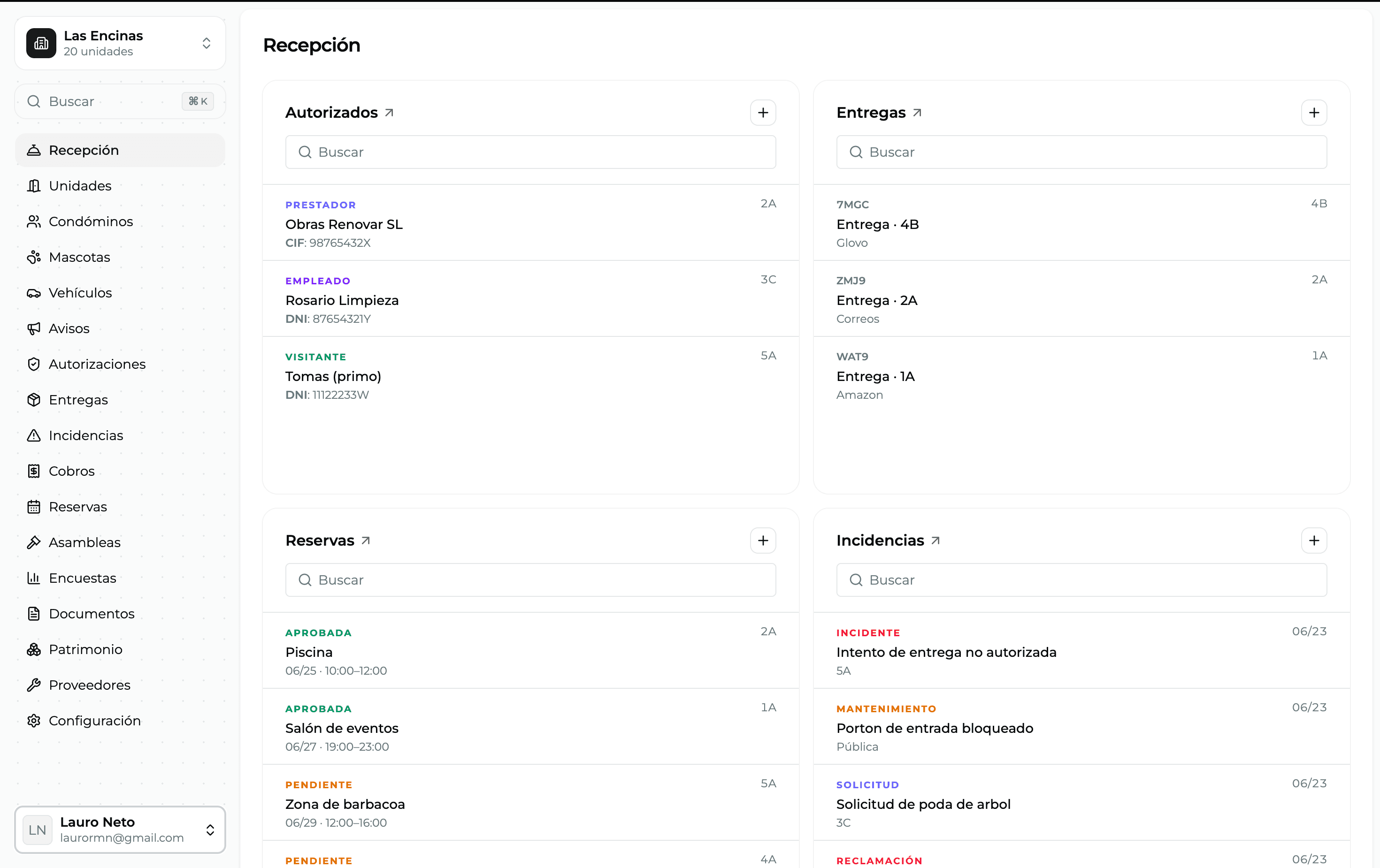Open Solicitud de poda de arbol request
Screen dimensions: 1380x868
[1081, 803]
